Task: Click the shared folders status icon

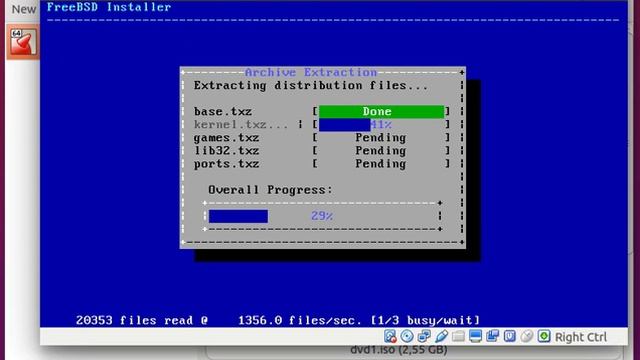Action: pyautogui.click(x=458, y=336)
